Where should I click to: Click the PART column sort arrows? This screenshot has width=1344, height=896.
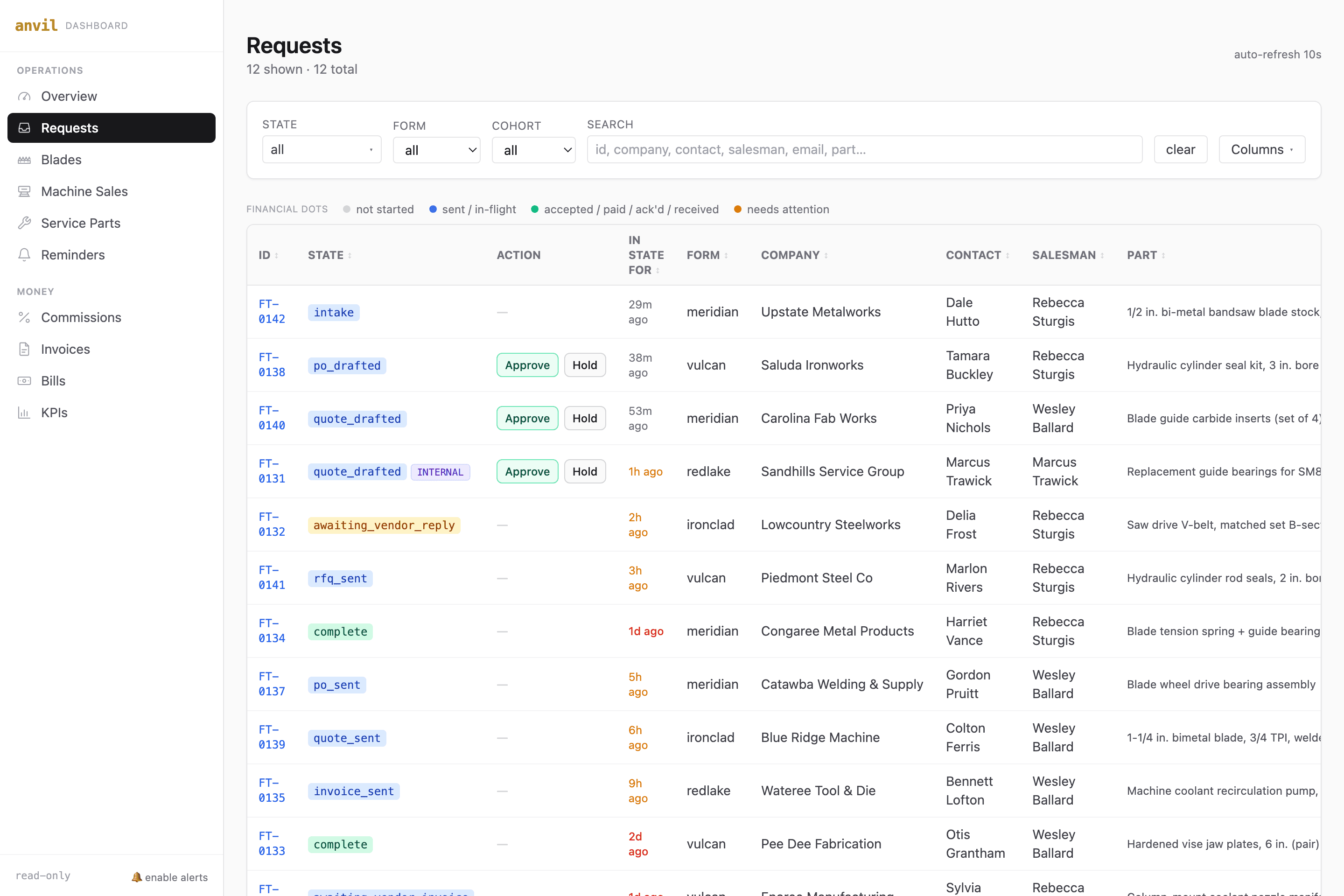click(x=1163, y=255)
